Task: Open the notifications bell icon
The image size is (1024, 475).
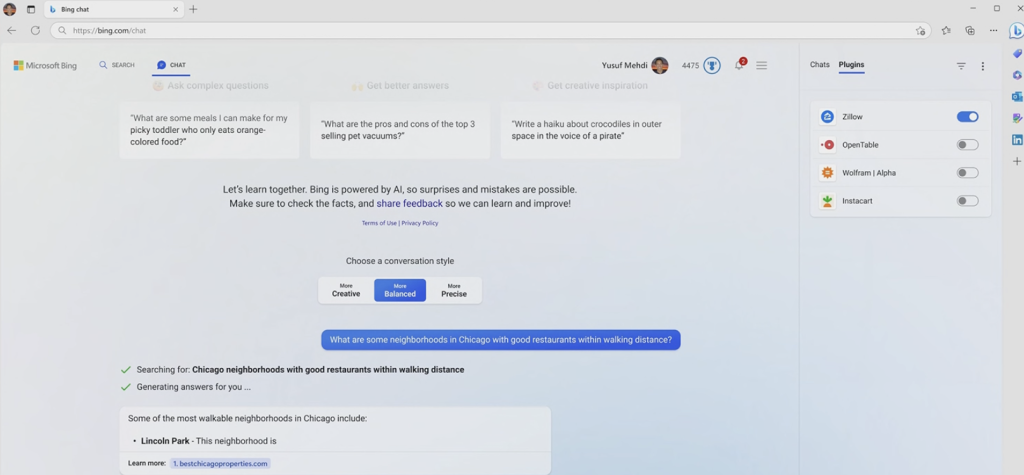Action: (x=739, y=65)
